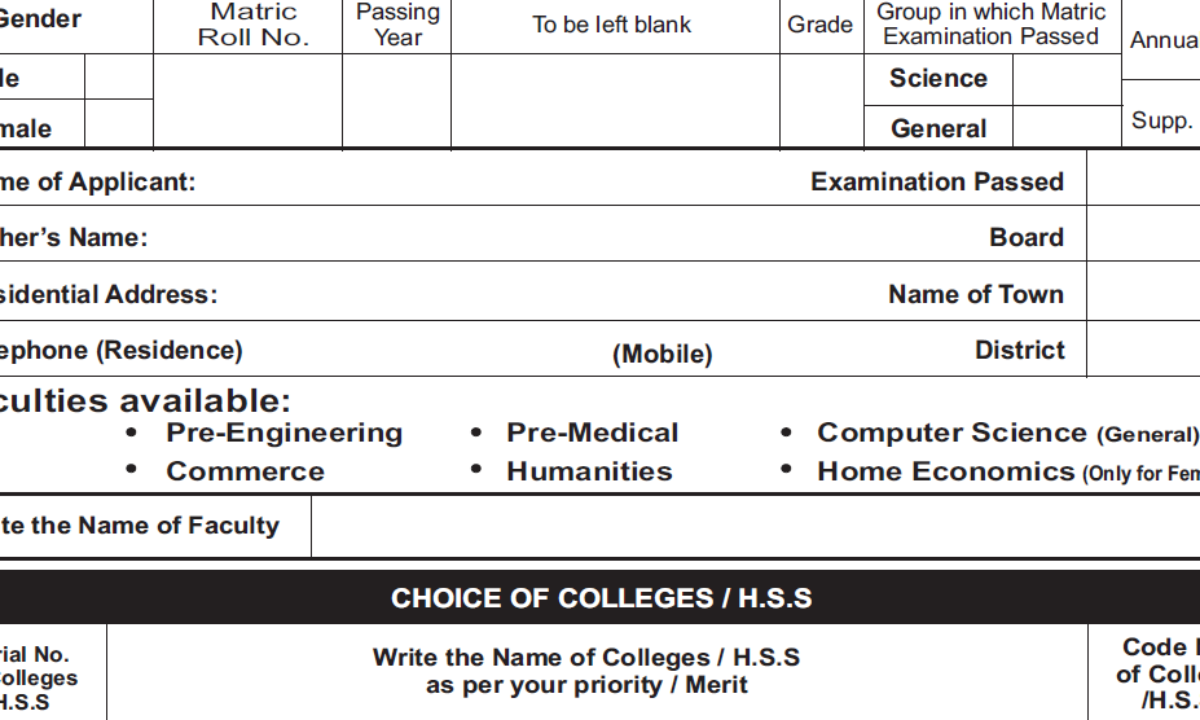The width and height of the screenshot is (1200, 720).
Task: Select the Humanities faculty text
Action: point(589,471)
